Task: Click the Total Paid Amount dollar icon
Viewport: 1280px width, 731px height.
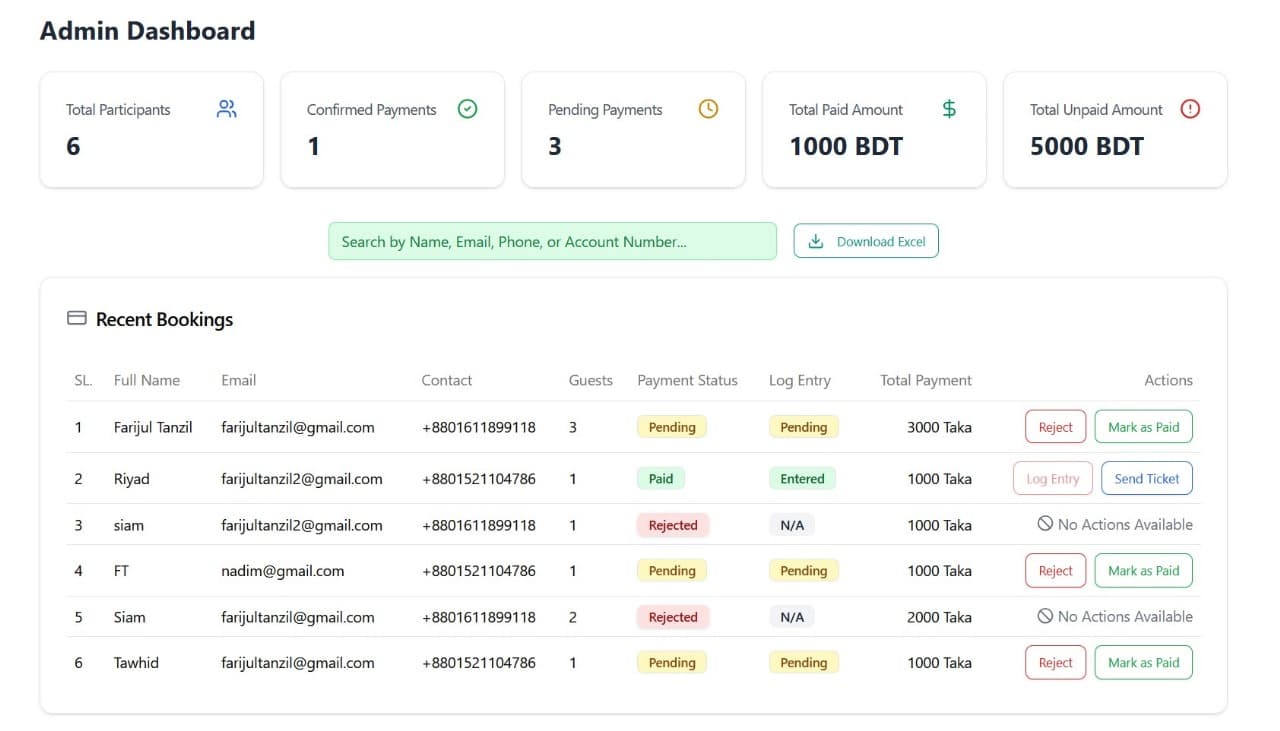Action: [948, 109]
